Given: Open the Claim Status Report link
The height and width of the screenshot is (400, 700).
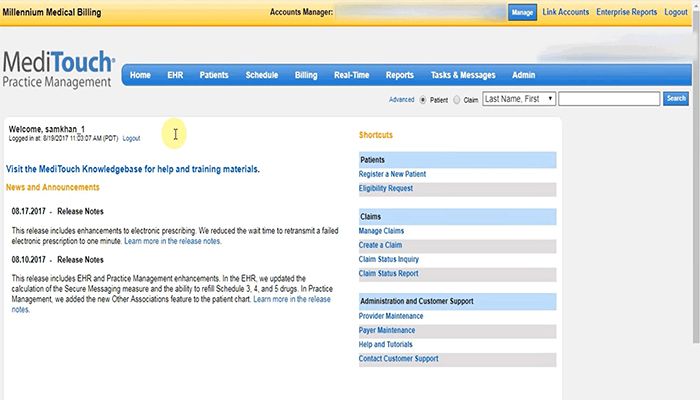Looking at the screenshot, I should [388, 273].
